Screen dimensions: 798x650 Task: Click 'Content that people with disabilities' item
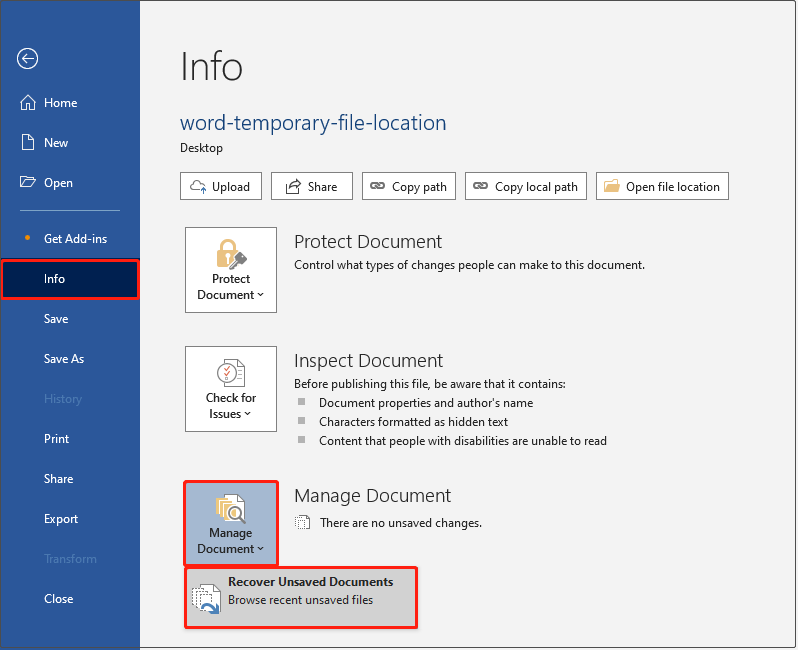463,441
